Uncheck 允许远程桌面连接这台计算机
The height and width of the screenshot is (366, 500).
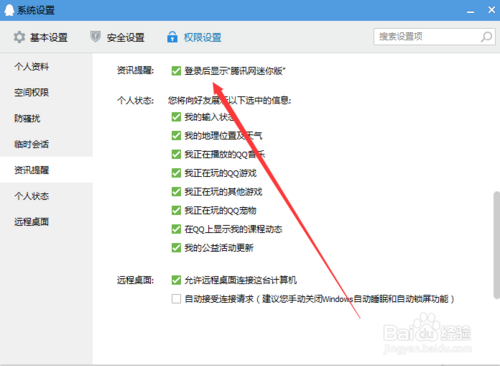pos(176,280)
